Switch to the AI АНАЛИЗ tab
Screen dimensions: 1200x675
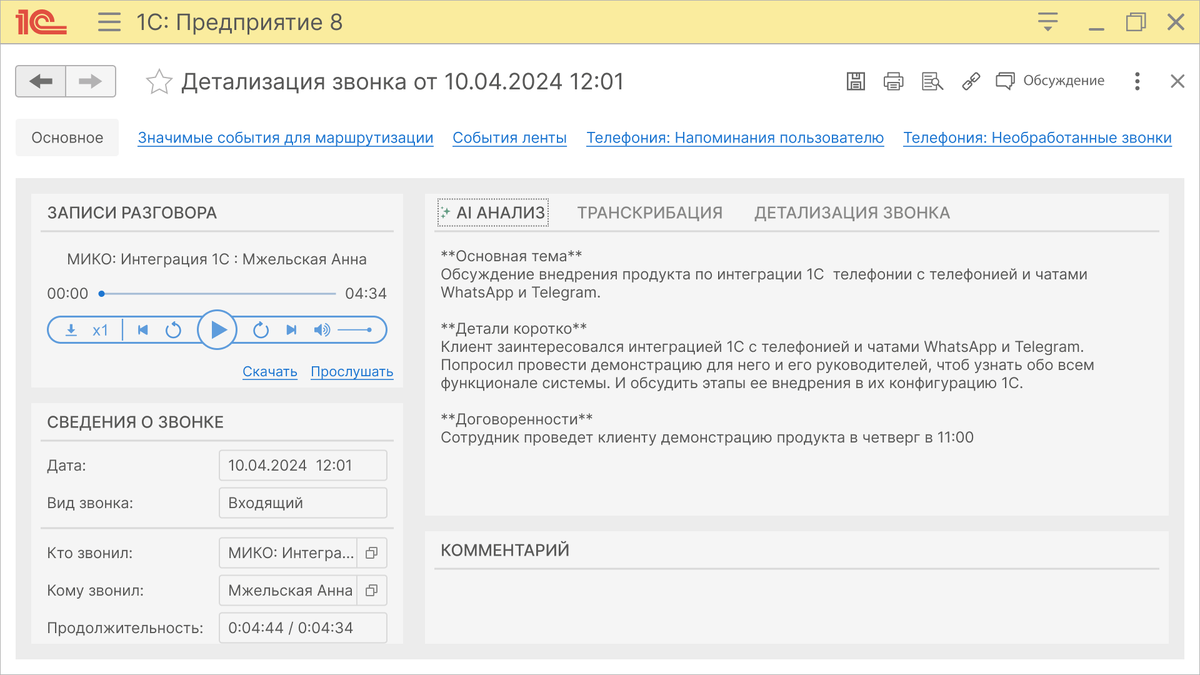tap(493, 212)
